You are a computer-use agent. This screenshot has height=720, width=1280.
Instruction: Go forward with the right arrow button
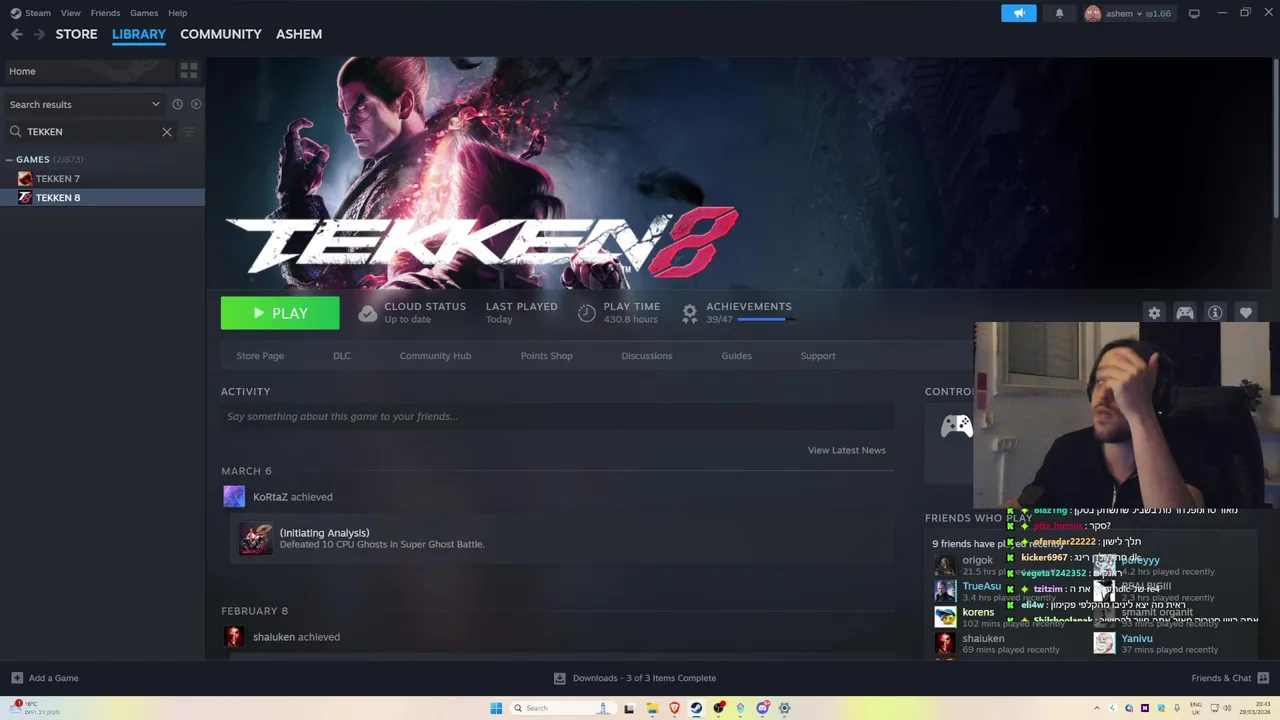click(x=39, y=34)
